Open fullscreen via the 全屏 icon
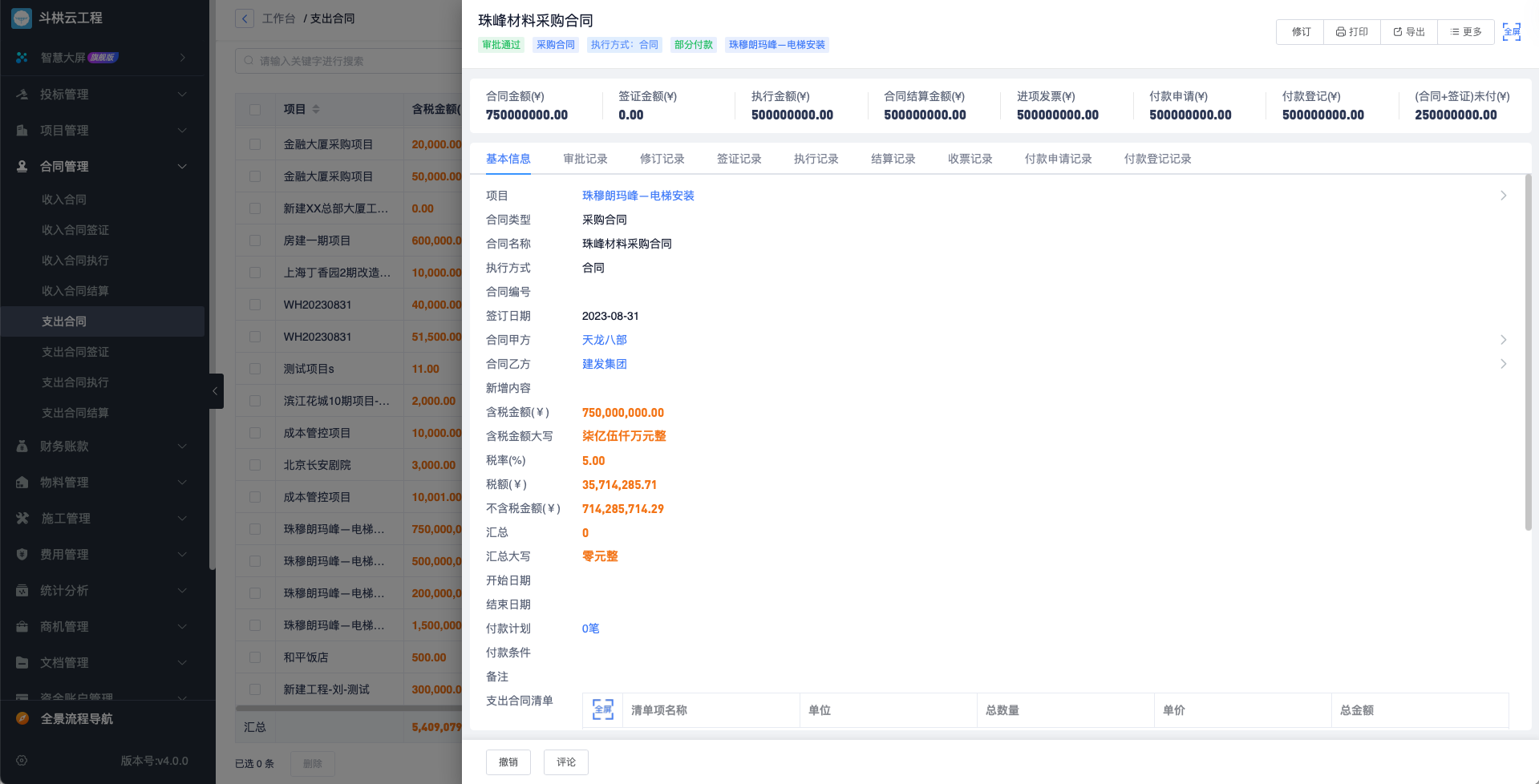1539x784 pixels. click(1511, 32)
